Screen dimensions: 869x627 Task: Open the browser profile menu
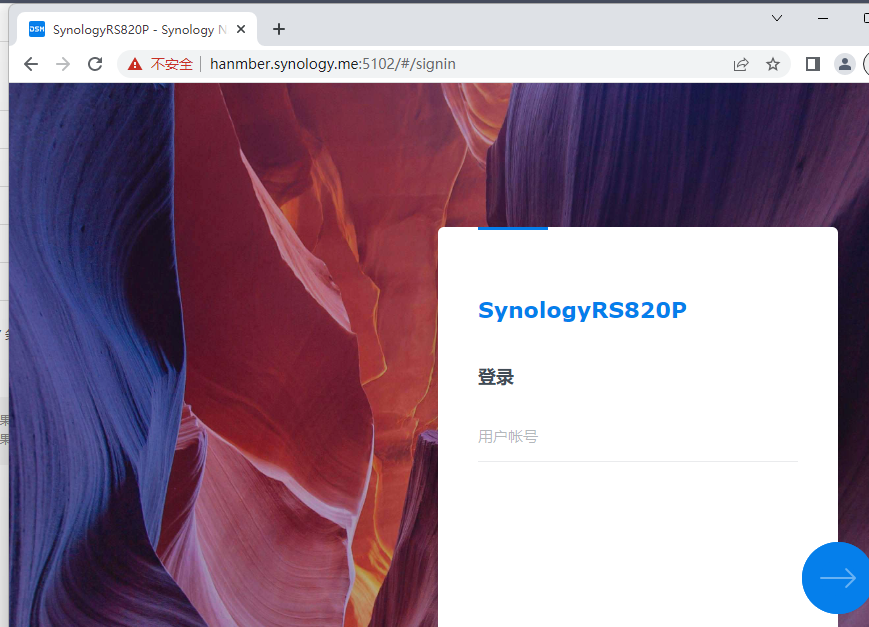pos(845,64)
